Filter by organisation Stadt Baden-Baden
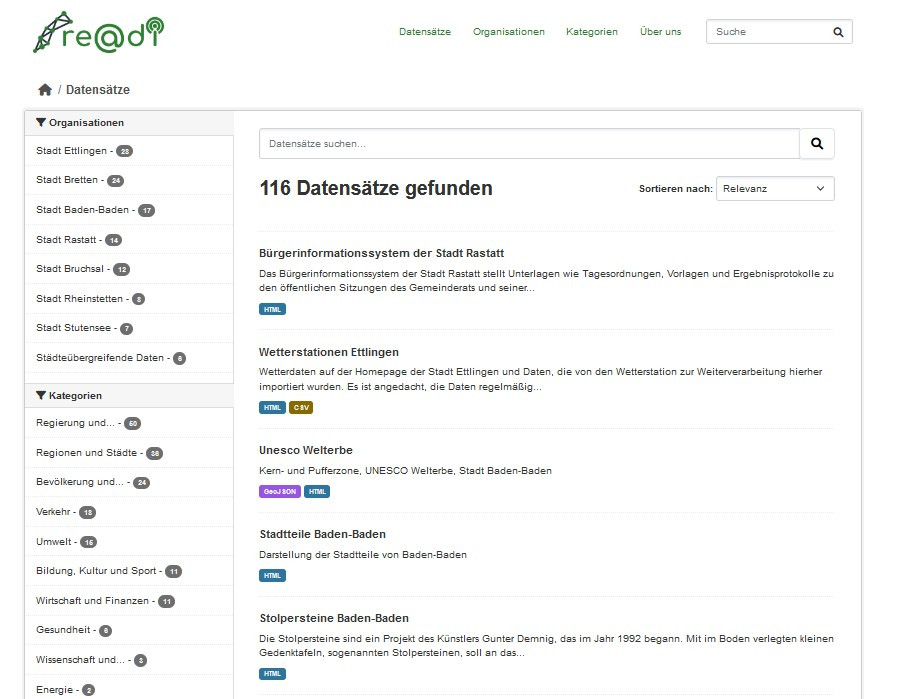Viewport: 900px width, 699px height. (x=83, y=210)
